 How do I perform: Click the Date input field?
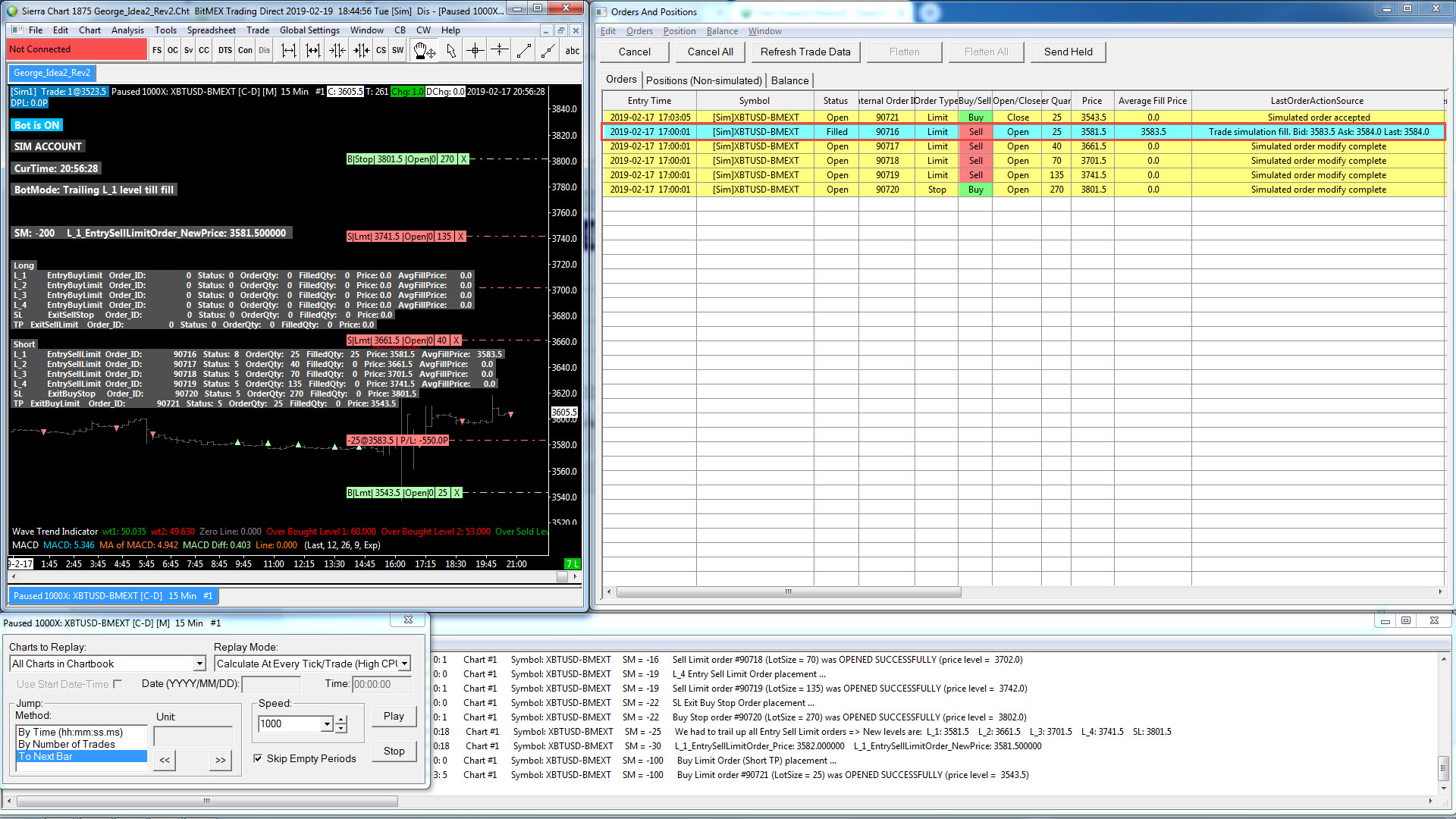[271, 684]
